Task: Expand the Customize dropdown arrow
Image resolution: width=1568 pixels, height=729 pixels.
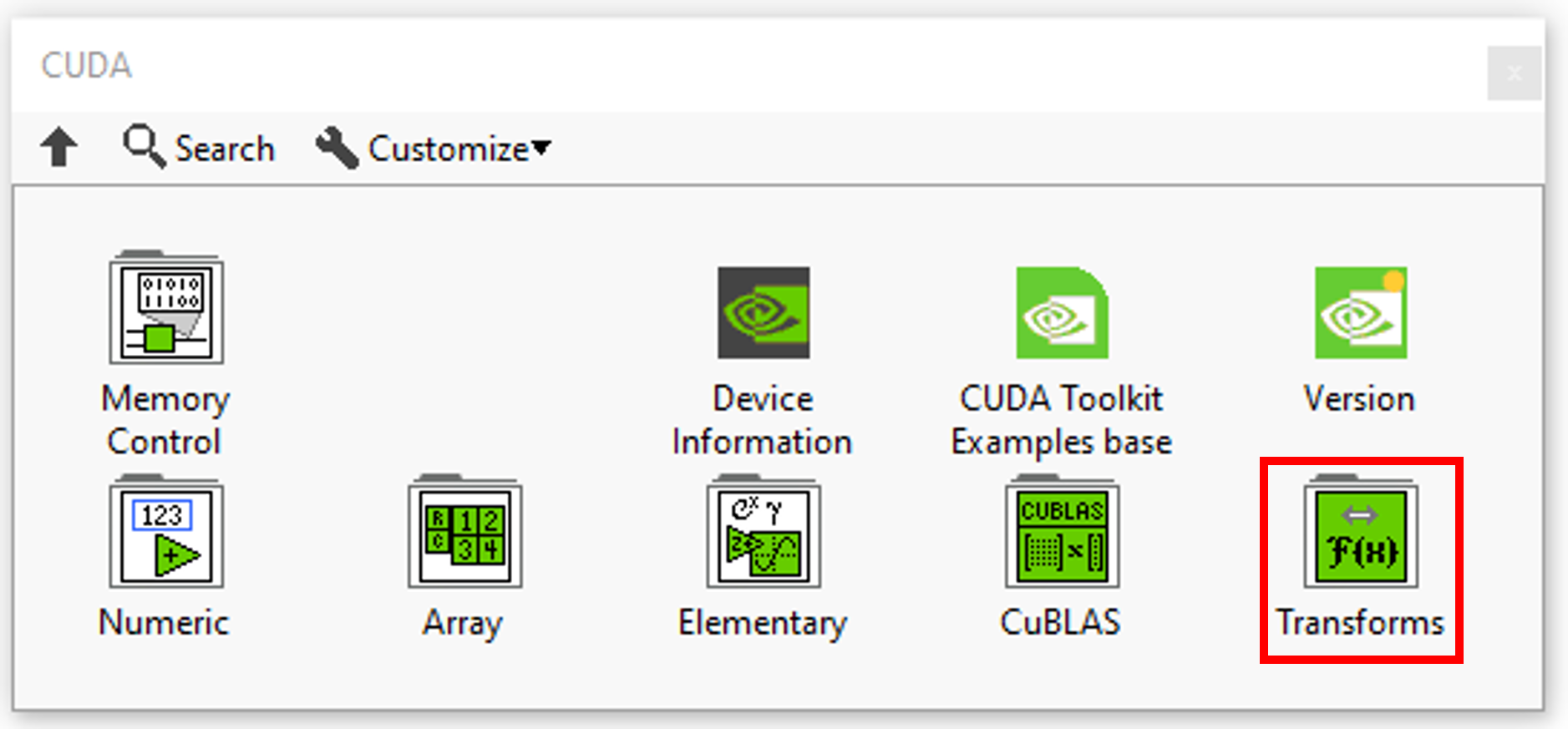Action: [x=542, y=148]
